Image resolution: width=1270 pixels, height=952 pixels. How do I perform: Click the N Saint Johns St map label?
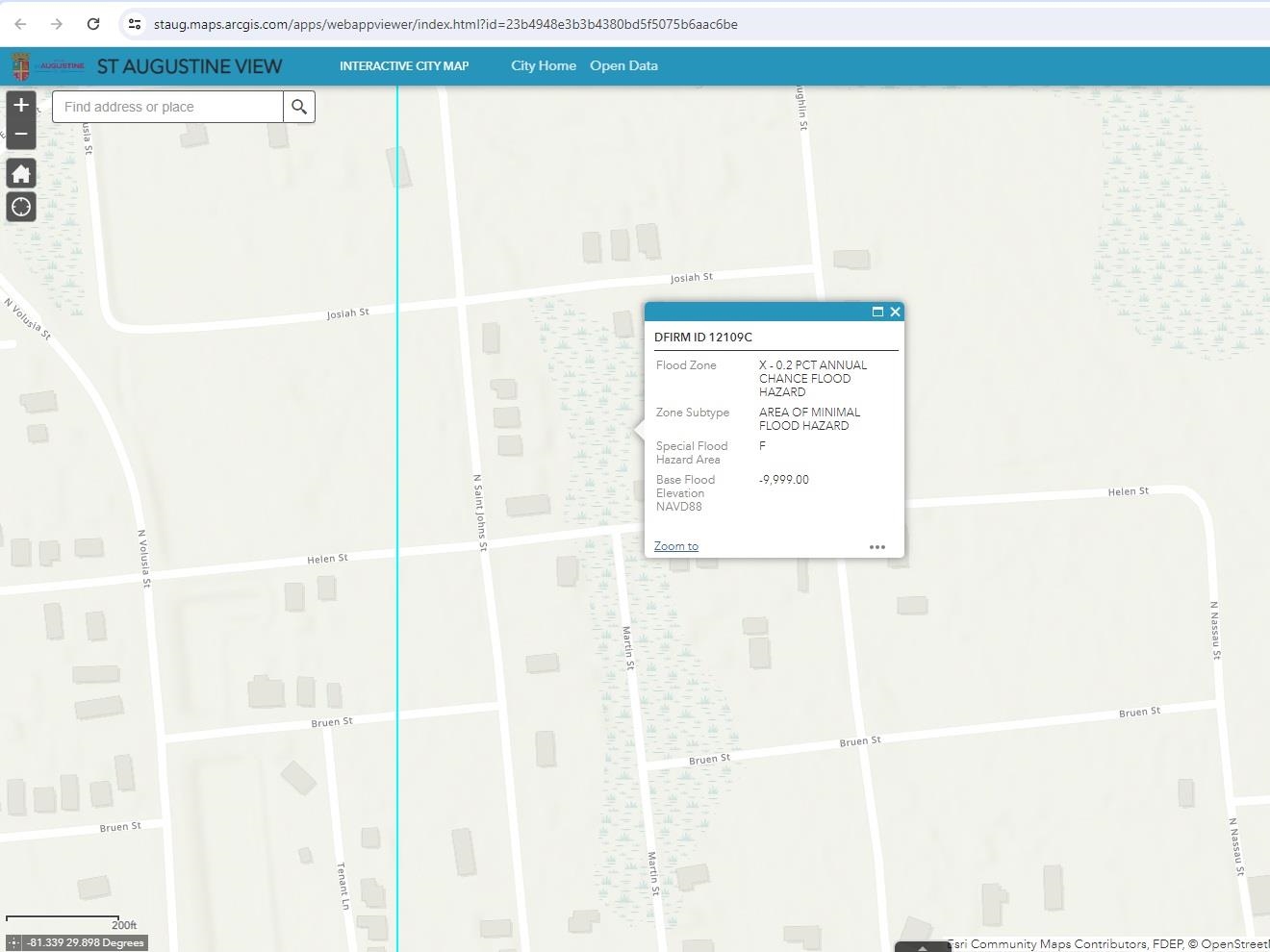pos(480,513)
